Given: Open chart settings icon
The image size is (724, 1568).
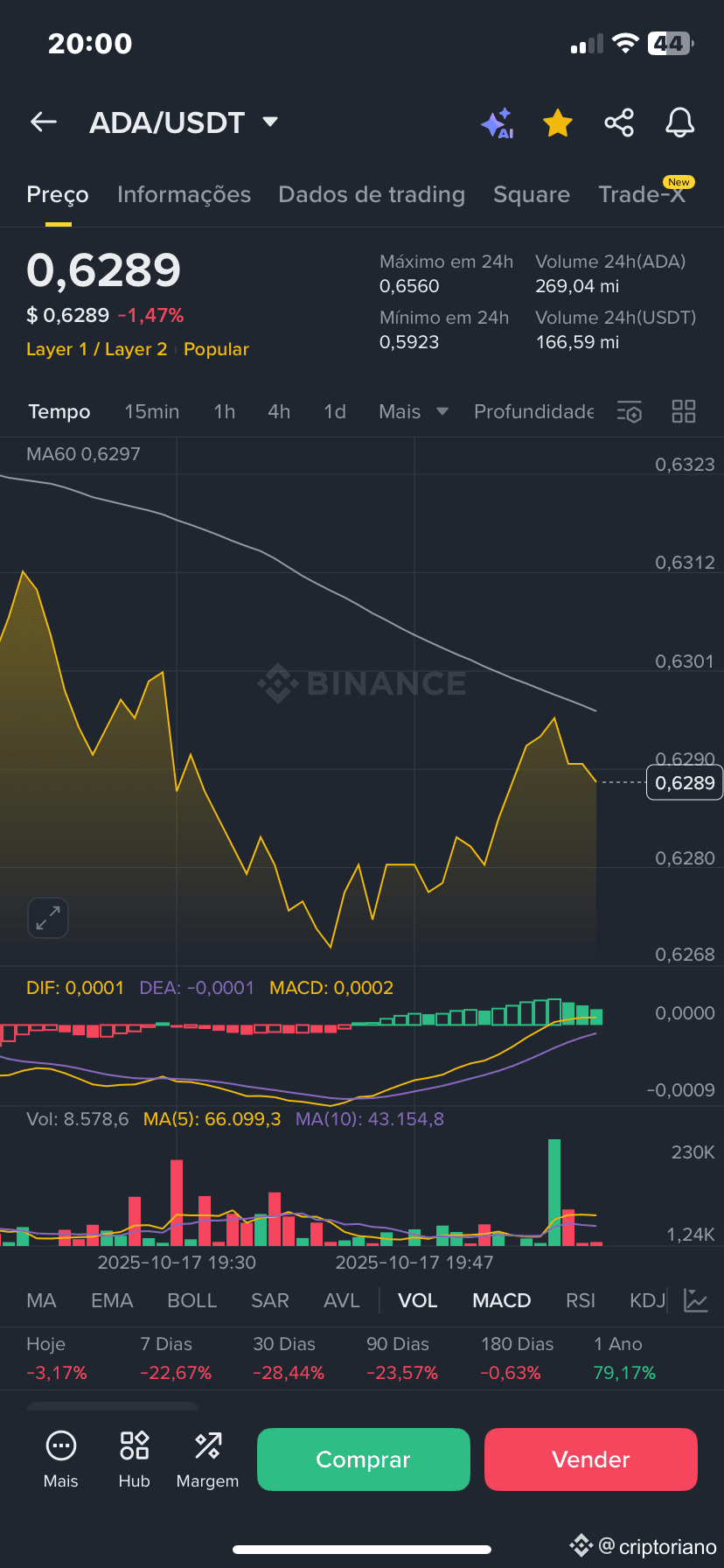Looking at the screenshot, I should [630, 411].
